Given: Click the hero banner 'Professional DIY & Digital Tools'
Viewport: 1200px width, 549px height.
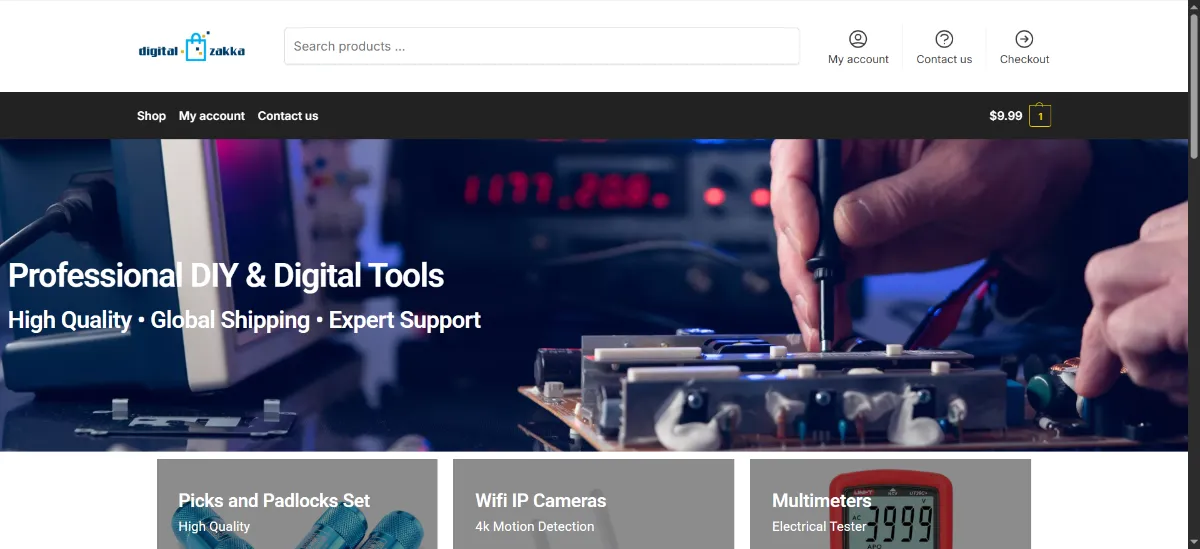Looking at the screenshot, I should coord(226,276).
